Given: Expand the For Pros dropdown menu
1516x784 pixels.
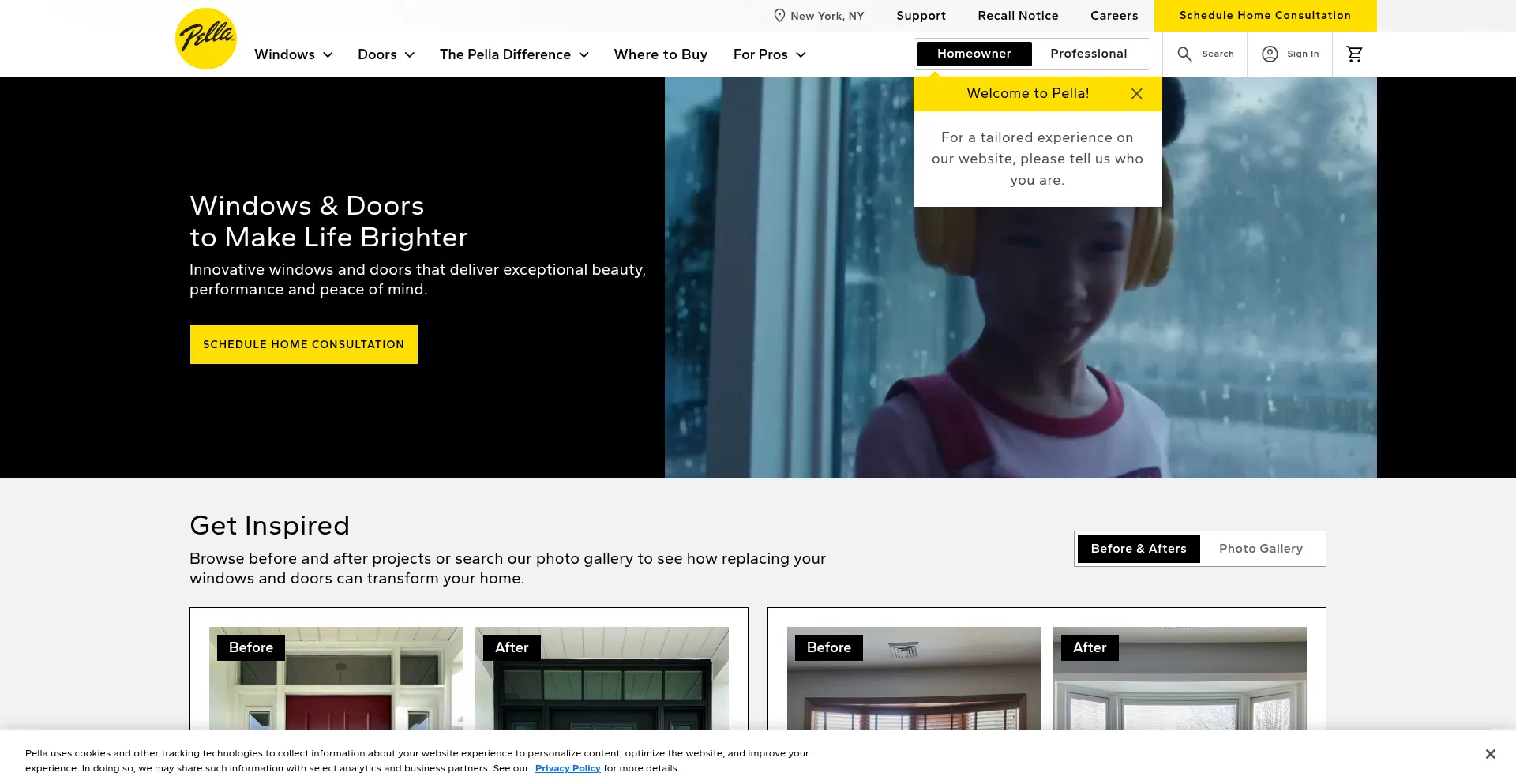Looking at the screenshot, I should [x=769, y=54].
